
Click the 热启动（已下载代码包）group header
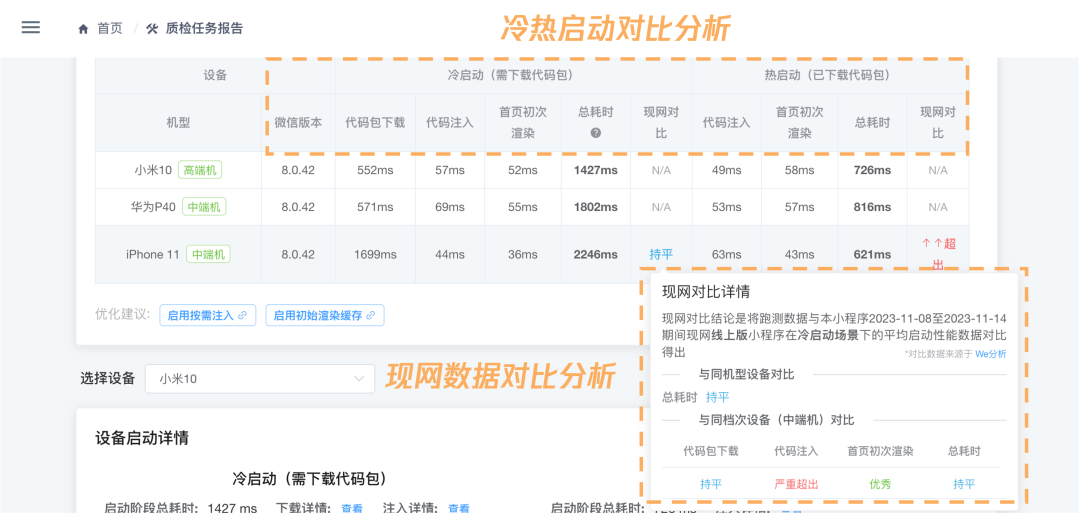[830, 75]
